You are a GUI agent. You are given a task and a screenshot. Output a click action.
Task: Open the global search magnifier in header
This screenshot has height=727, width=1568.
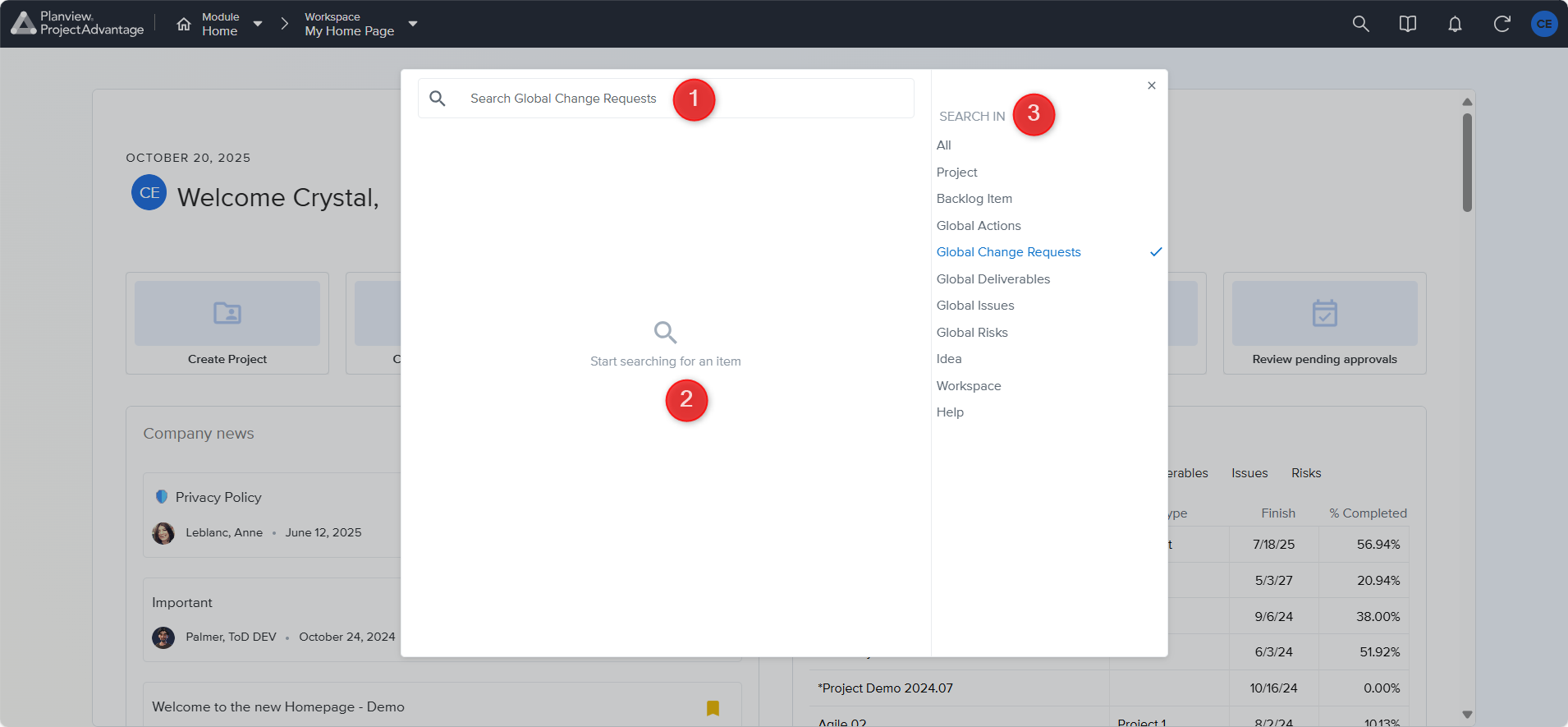click(1360, 24)
